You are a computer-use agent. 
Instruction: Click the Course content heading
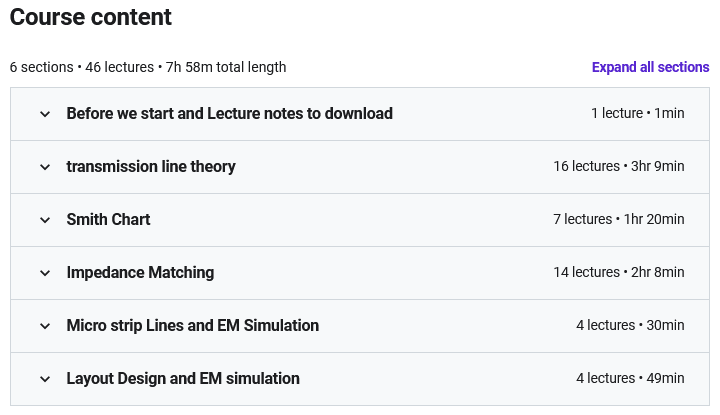pos(91,17)
